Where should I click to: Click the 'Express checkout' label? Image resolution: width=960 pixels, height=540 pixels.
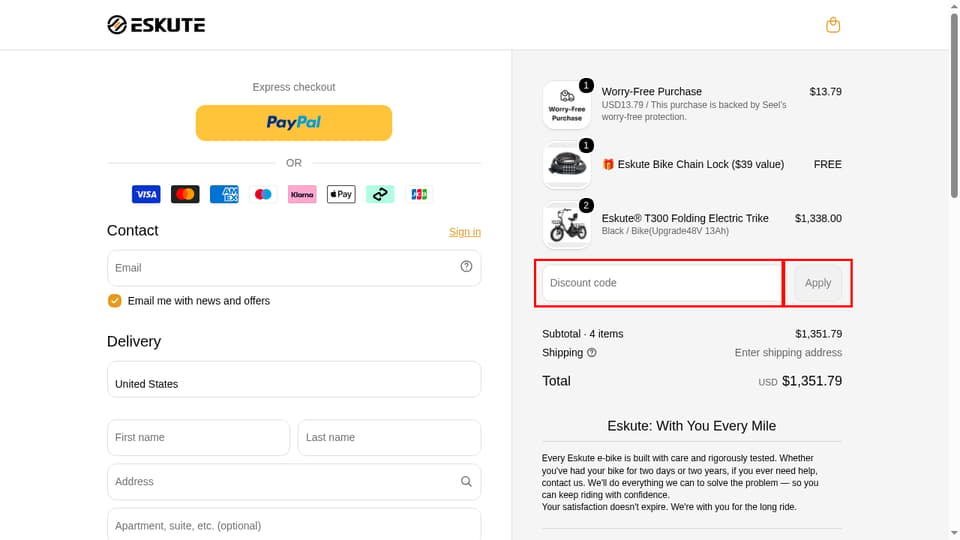294,87
